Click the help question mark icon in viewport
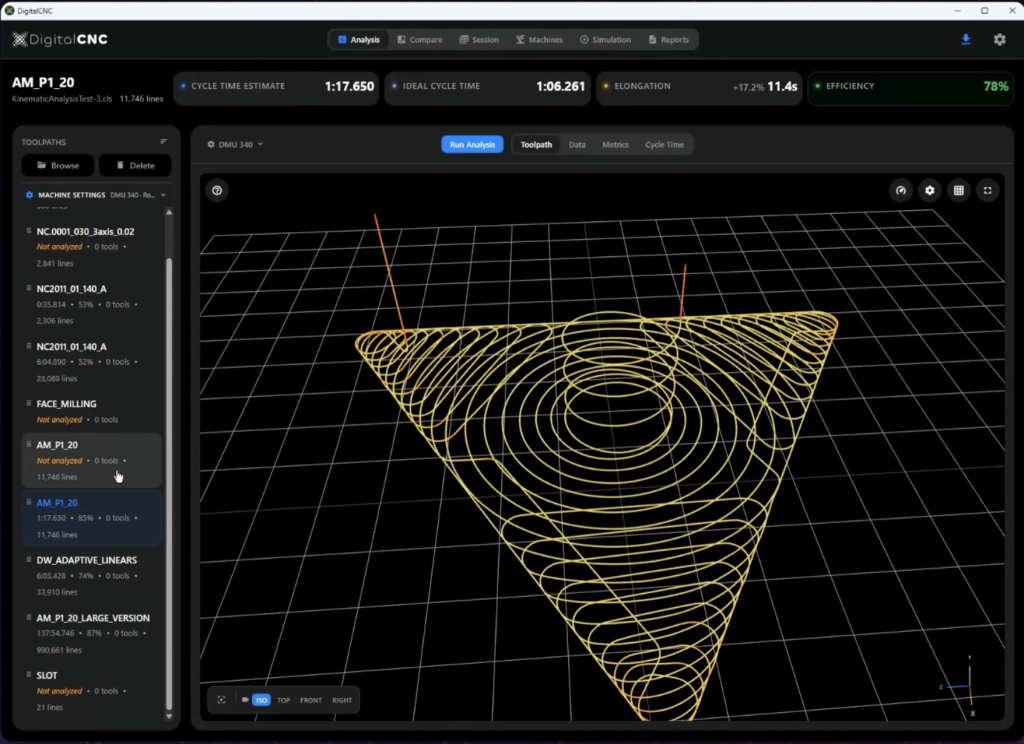This screenshot has width=1024, height=744. coord(217,190)
